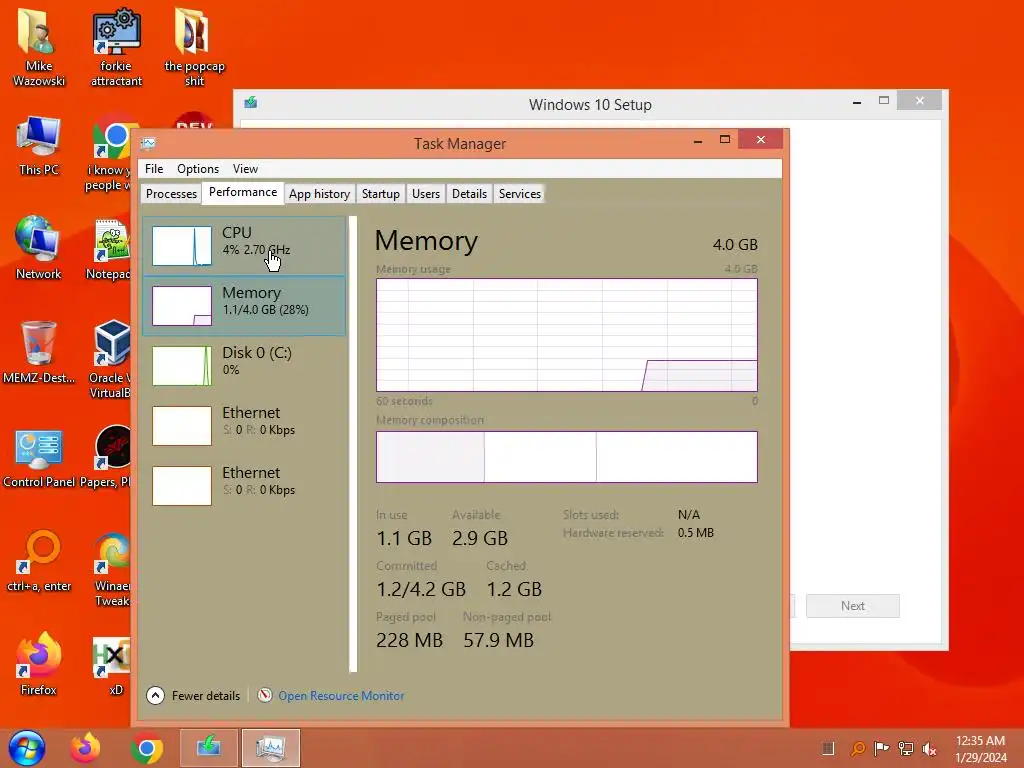
Task: Open the ctrl+a, enter desktop shortcut
Action: point(39,562)
